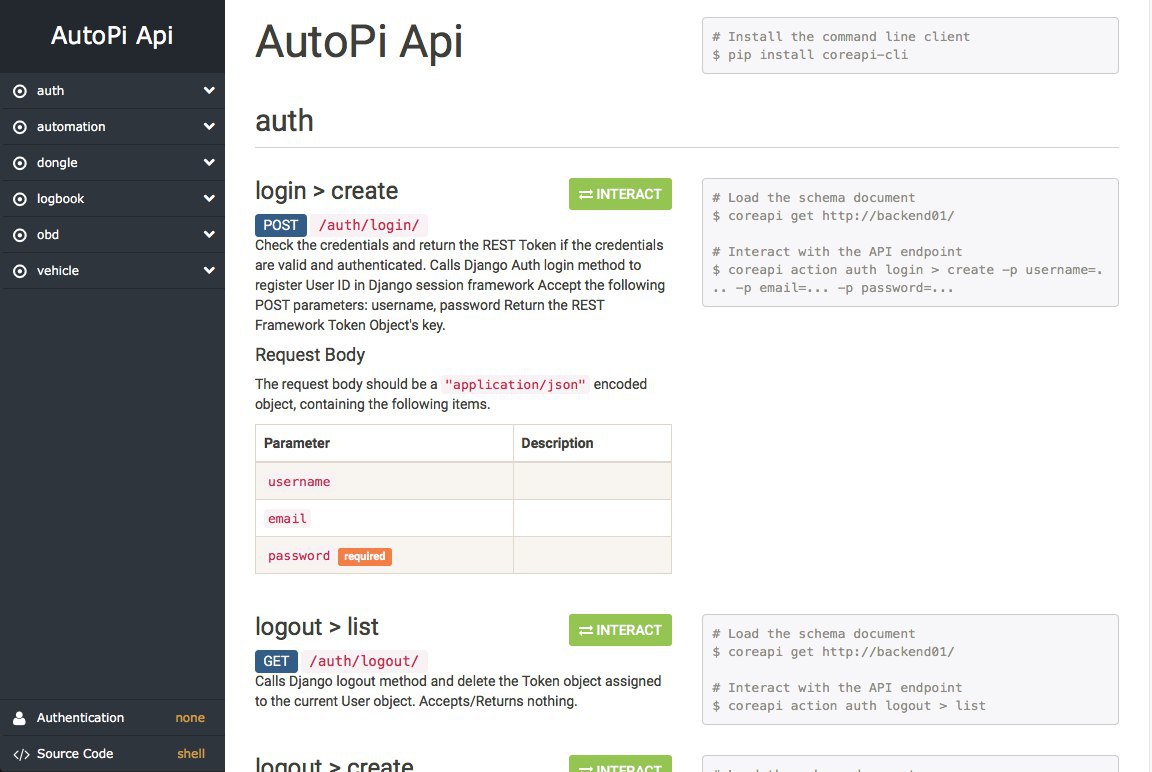The height and width of the screenshot is (772, 1152).
Task: Expand the auth section chevron
Action: click(x=209, y=90)
